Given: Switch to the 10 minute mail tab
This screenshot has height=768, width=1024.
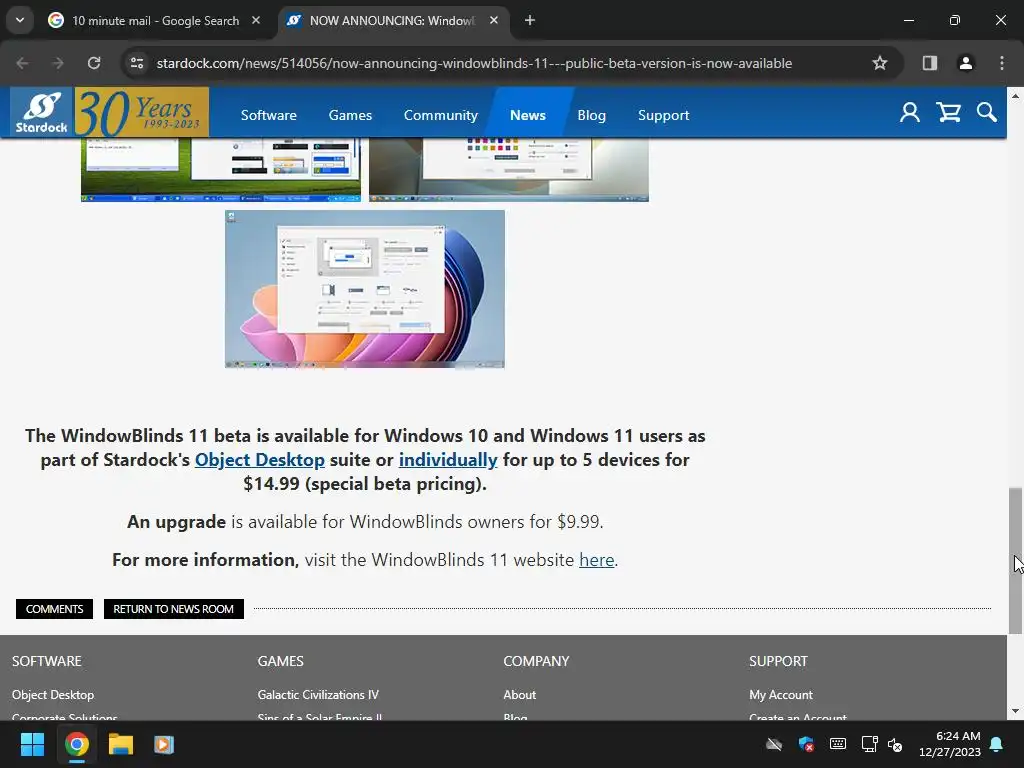Looking at the screenshot, I should [154, 20].
